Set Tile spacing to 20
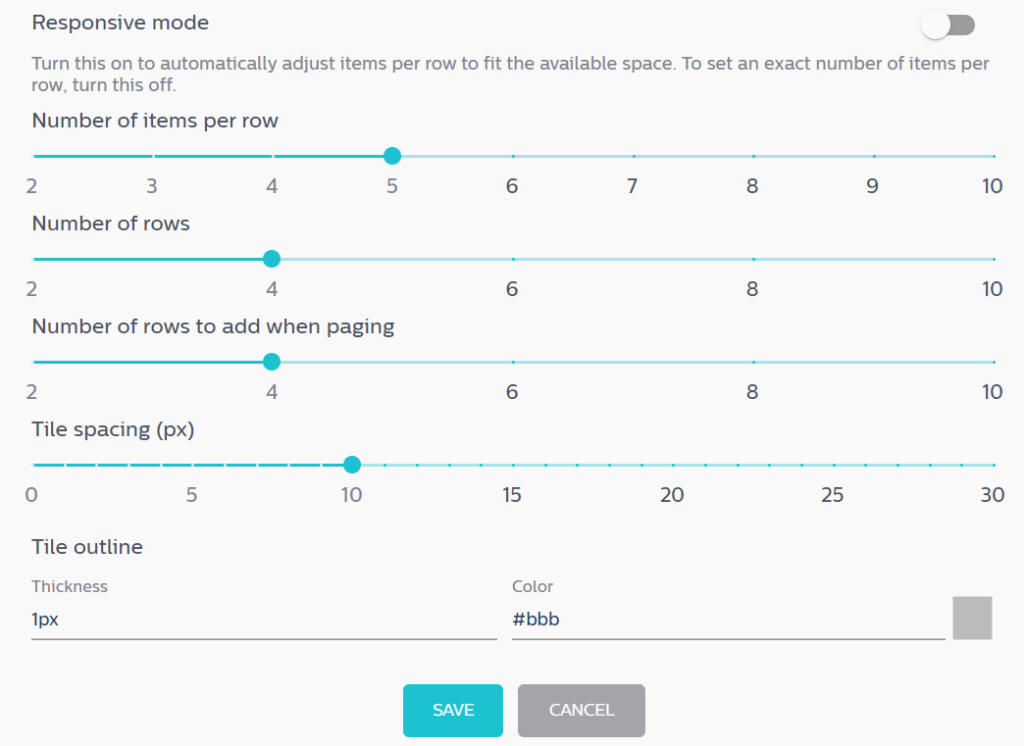The image size is (1024, 746). click(673, 465)
